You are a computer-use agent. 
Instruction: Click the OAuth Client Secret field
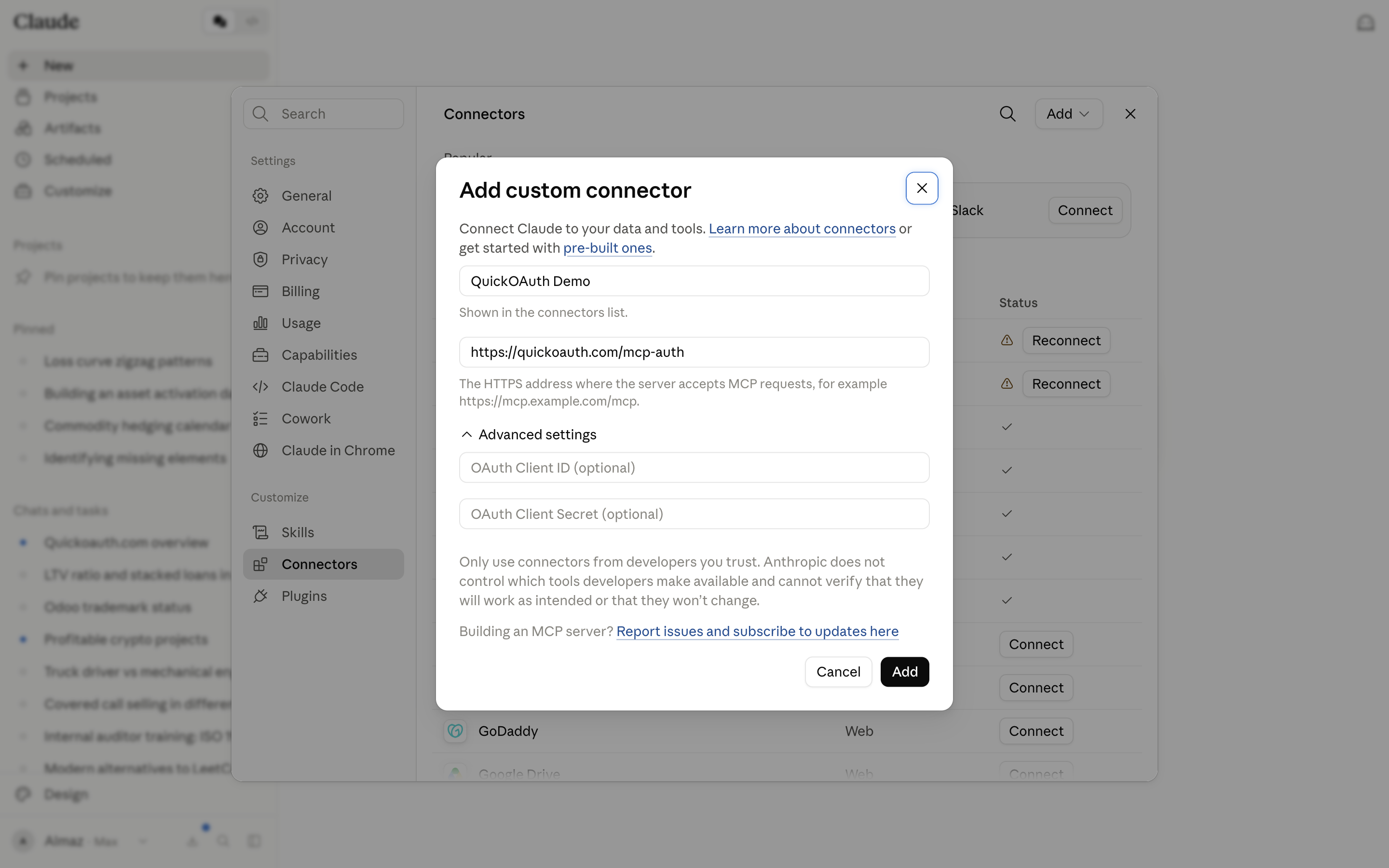point(694,514)
